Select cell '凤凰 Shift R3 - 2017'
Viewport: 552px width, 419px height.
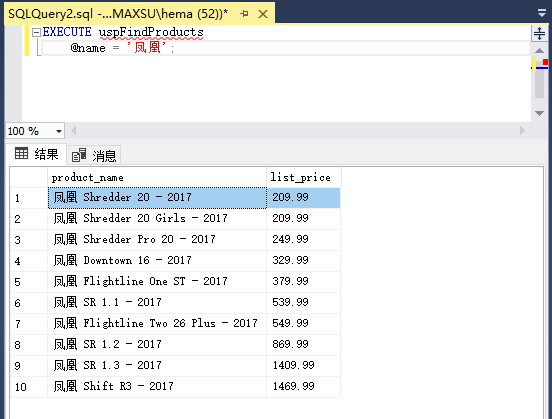tap(157, 387)
